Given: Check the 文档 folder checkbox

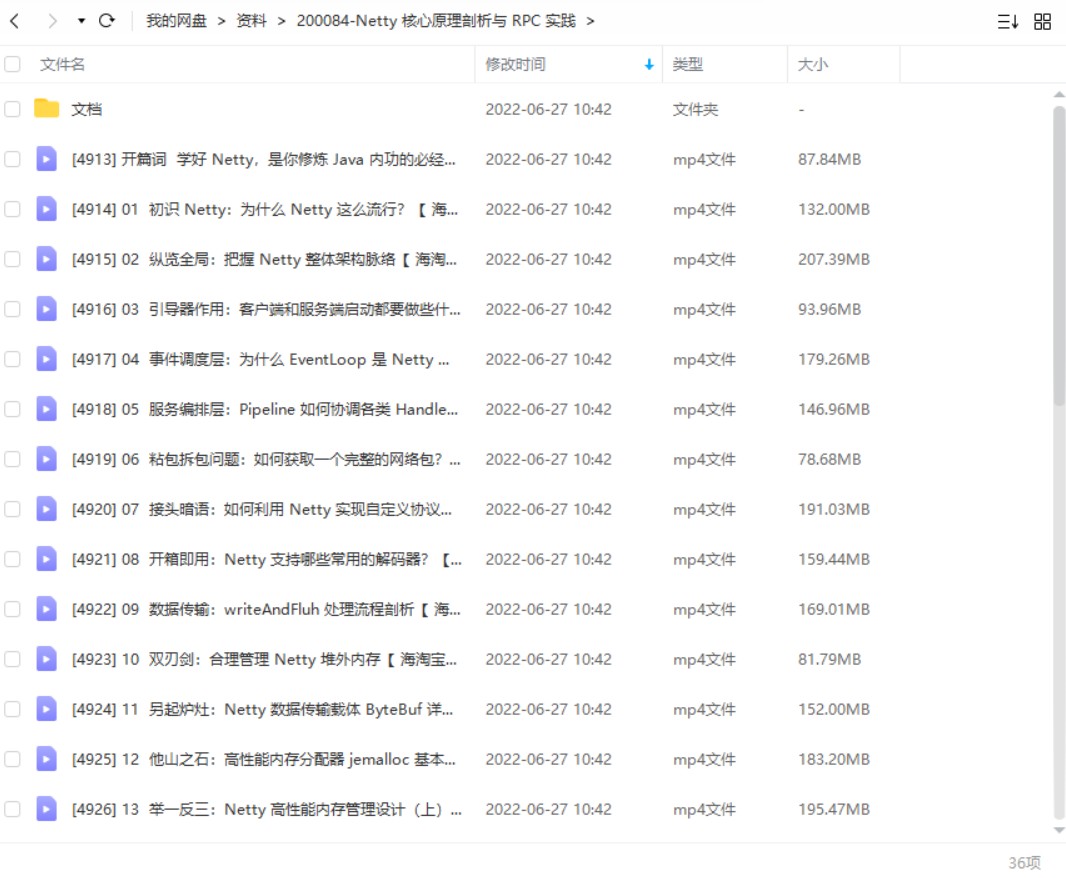Looking at the screenshot, I should coord(12,109).
